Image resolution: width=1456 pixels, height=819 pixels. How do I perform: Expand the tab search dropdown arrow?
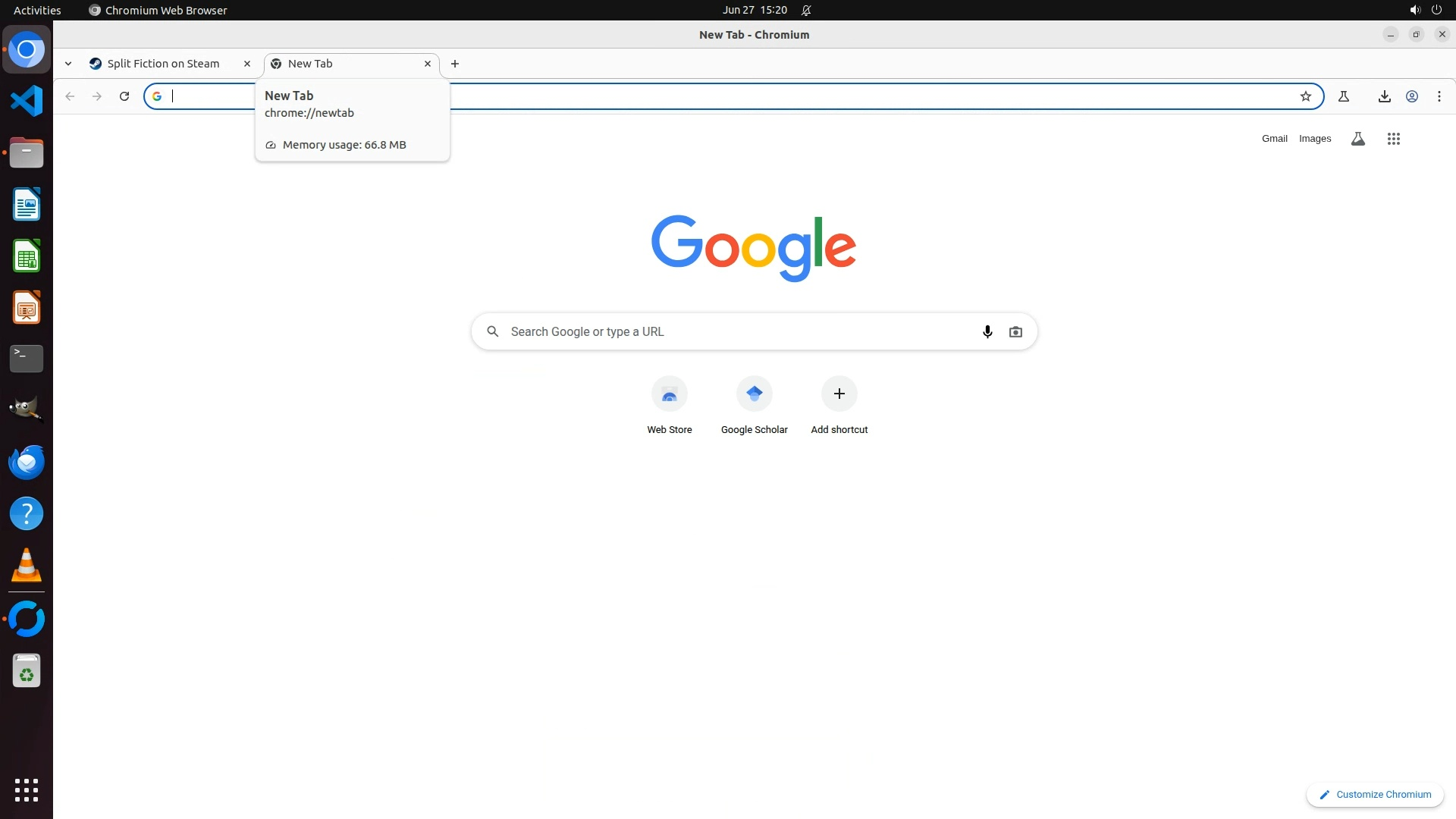coord(68,64)
